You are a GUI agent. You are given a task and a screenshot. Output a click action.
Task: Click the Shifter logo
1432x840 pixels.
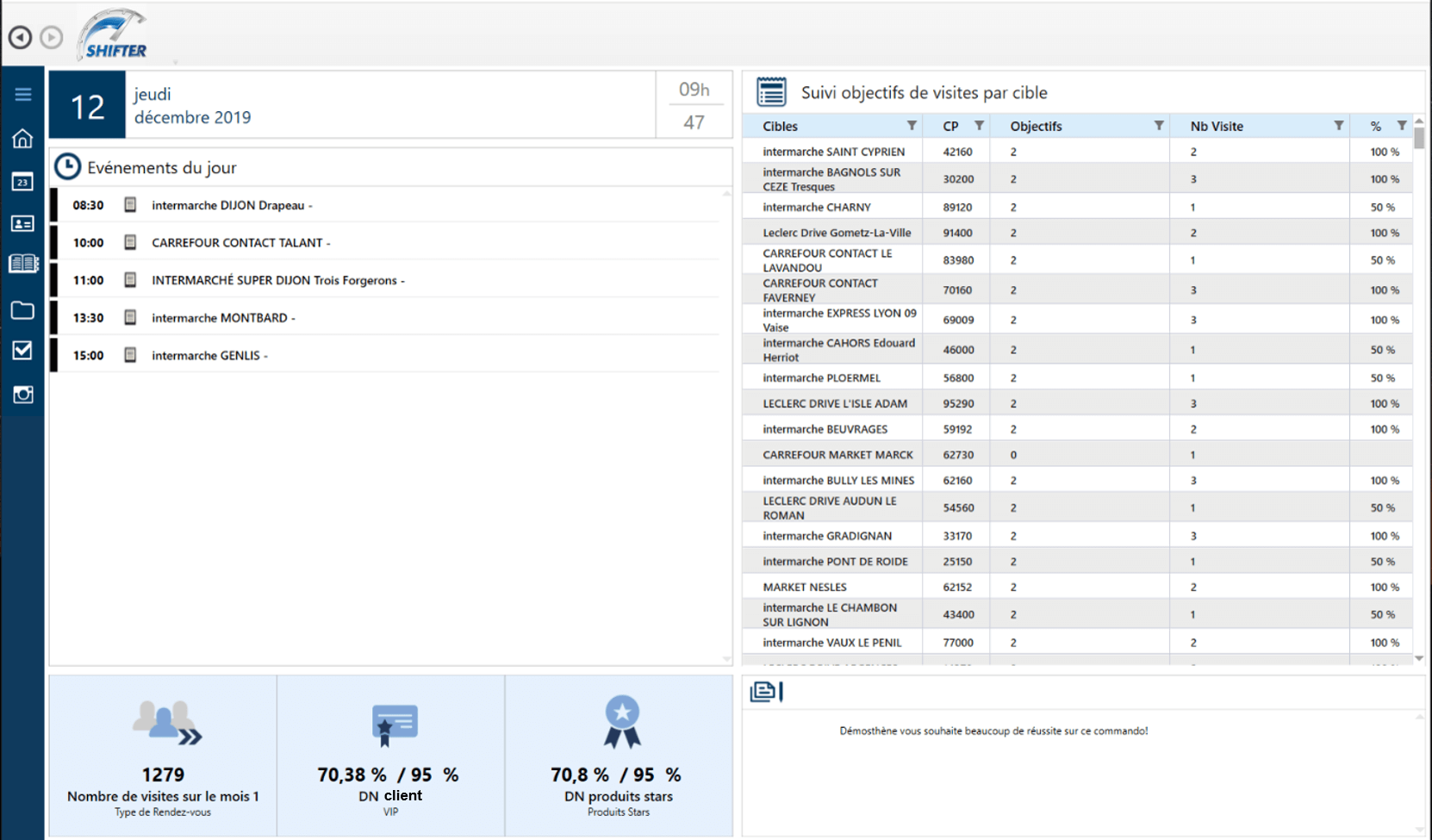114,35
